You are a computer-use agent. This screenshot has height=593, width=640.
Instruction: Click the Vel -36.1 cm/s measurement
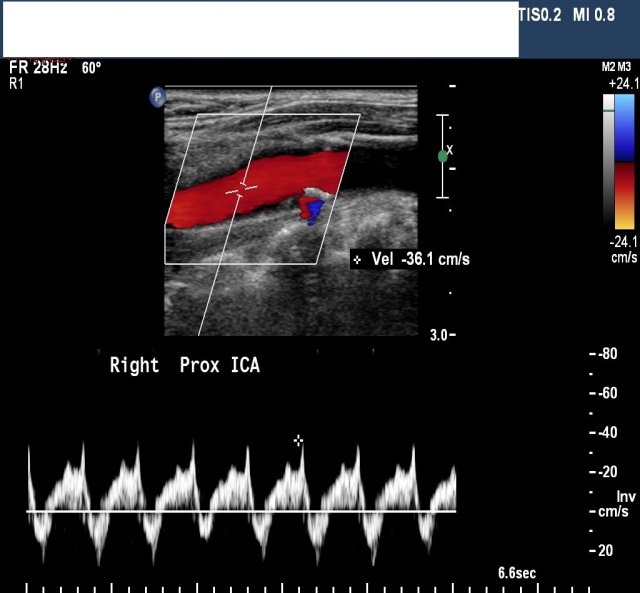[x=420, y=260]
